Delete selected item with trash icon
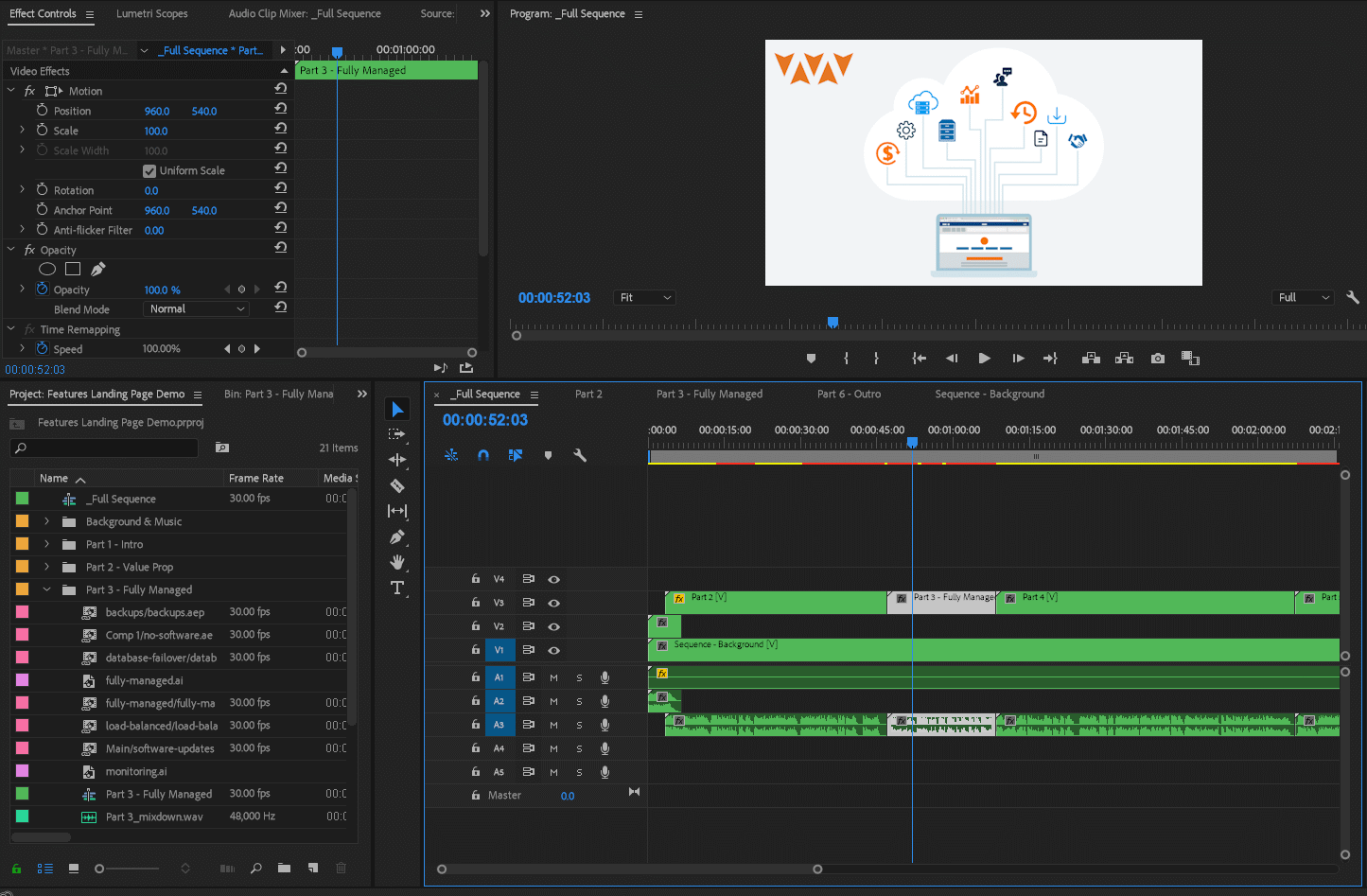1367x896 pixels. (342, 868)
